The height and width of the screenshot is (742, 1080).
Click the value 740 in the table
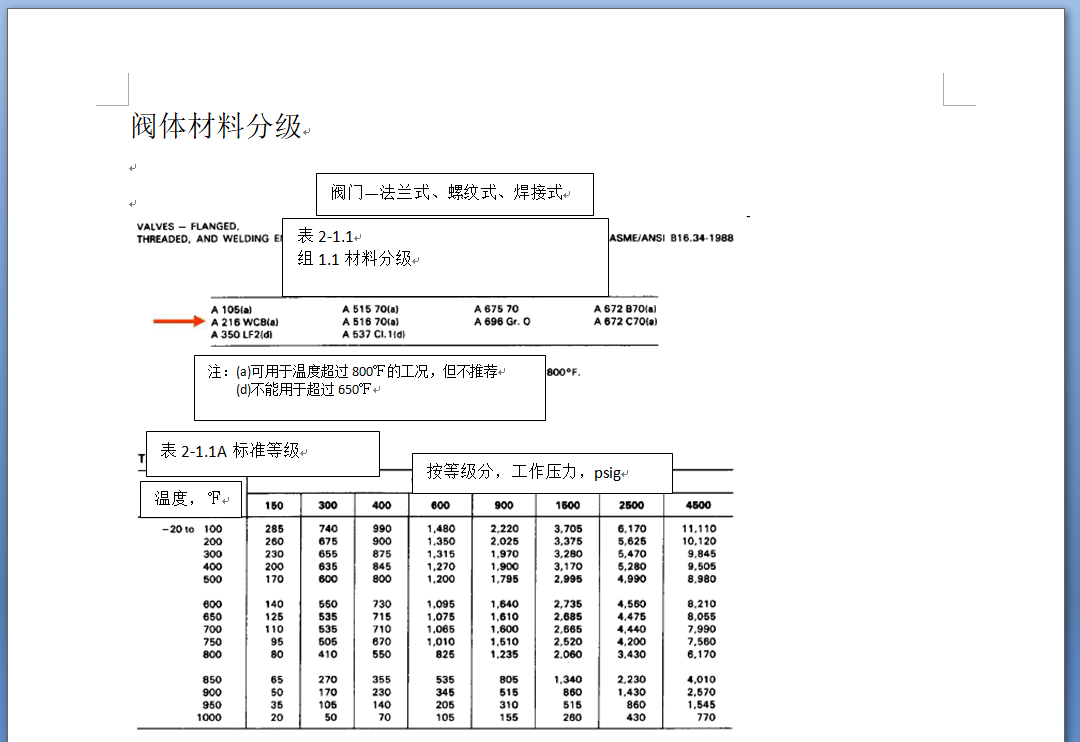328,529
